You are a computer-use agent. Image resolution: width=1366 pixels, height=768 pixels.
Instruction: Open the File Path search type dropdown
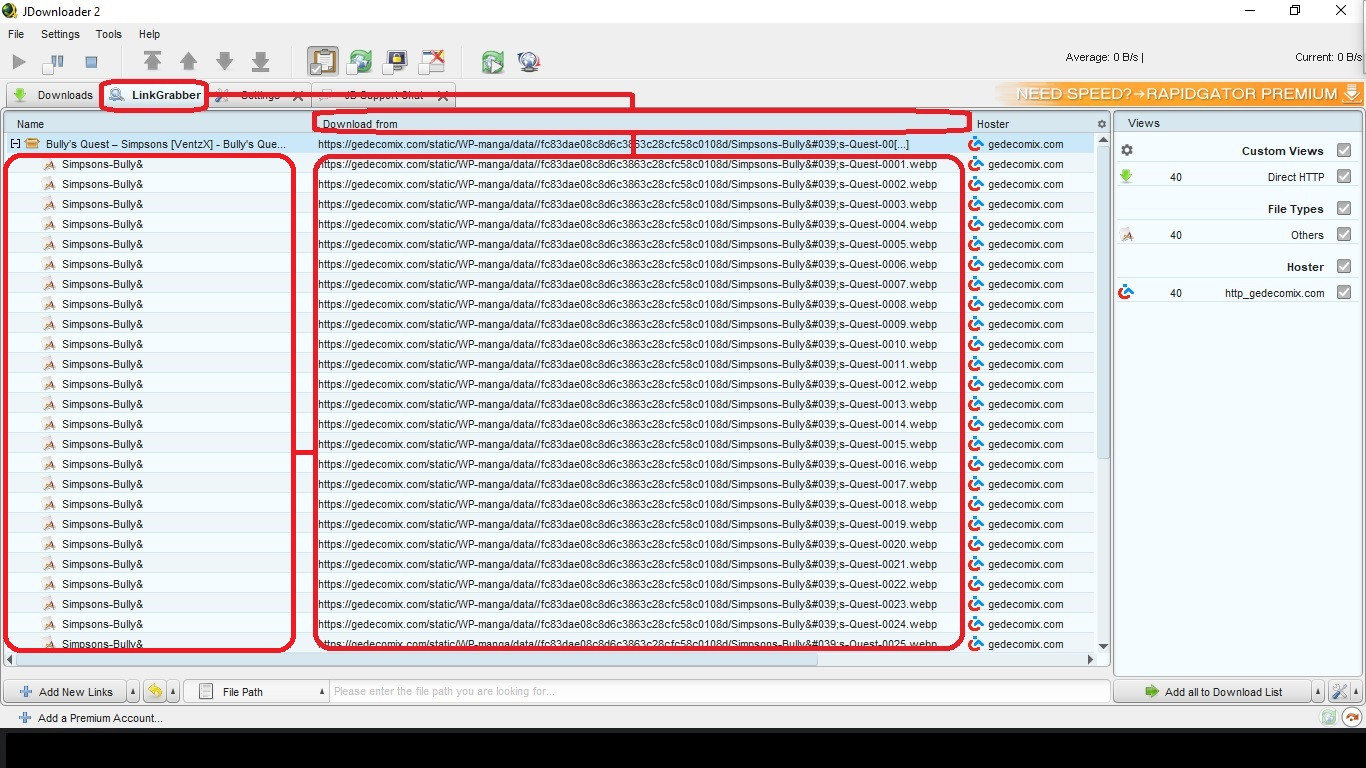258,692
